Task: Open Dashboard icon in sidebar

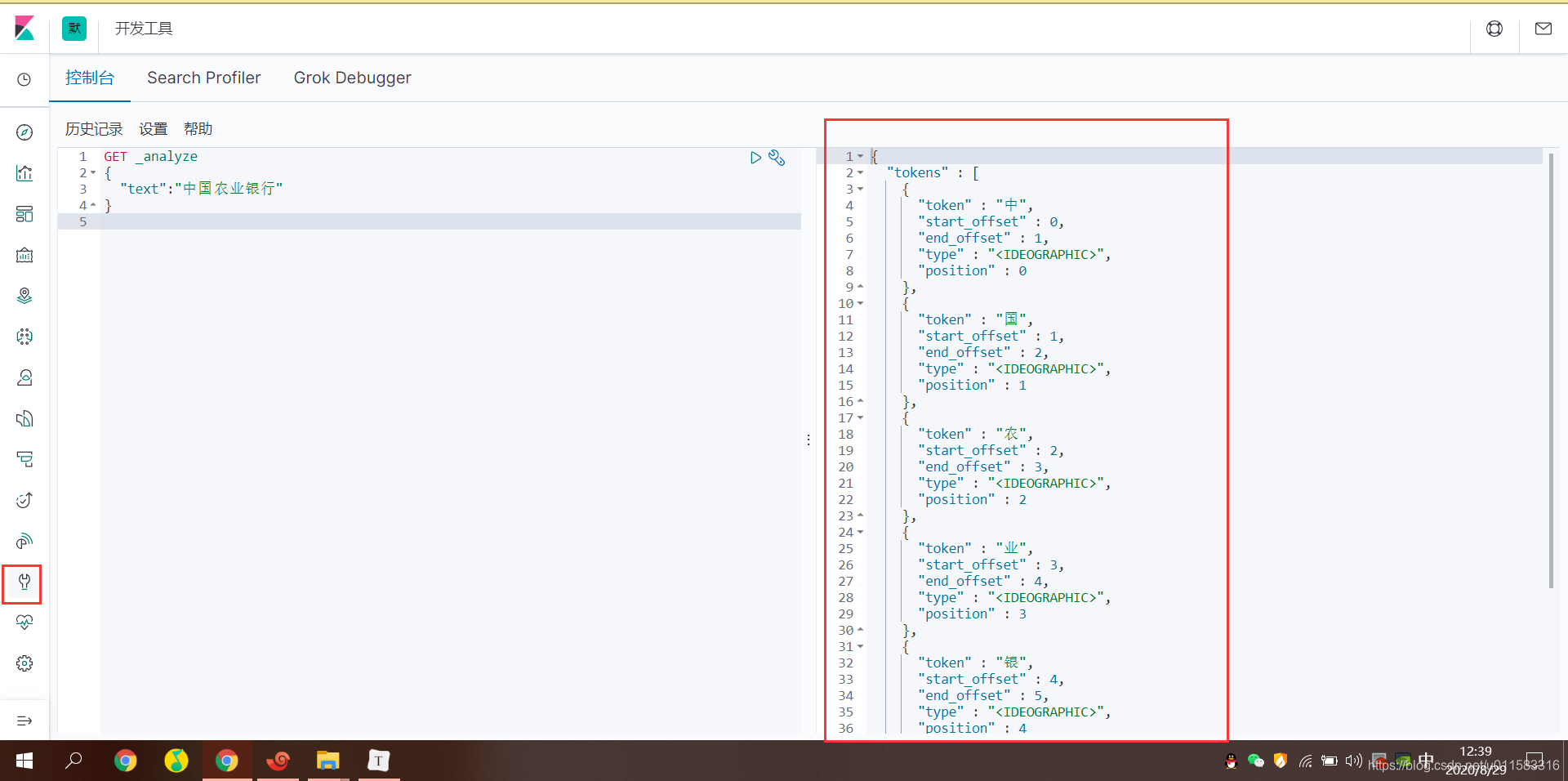Action: coord(24,214)
